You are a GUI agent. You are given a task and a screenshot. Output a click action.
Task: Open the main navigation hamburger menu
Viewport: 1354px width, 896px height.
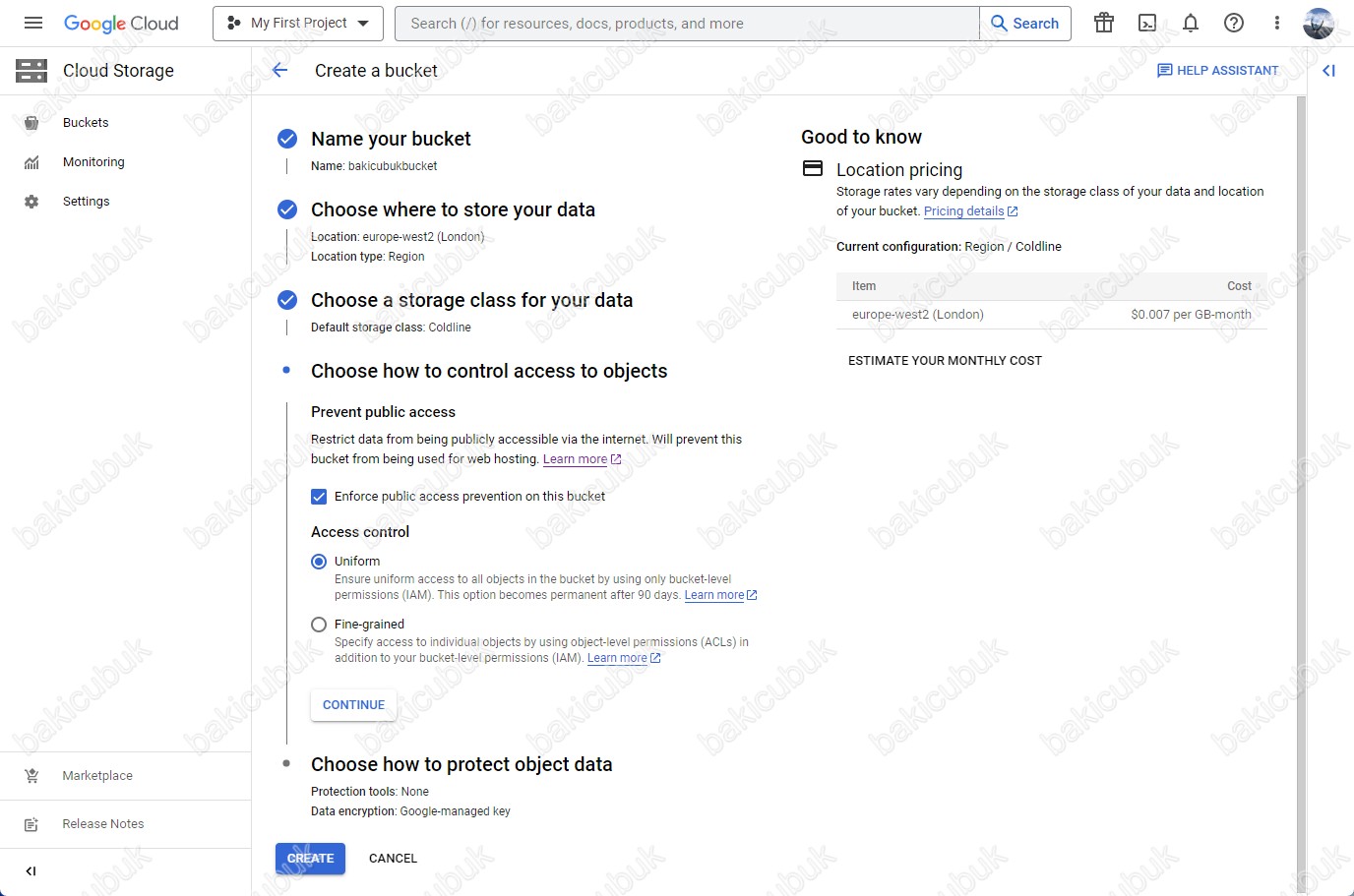32,23
